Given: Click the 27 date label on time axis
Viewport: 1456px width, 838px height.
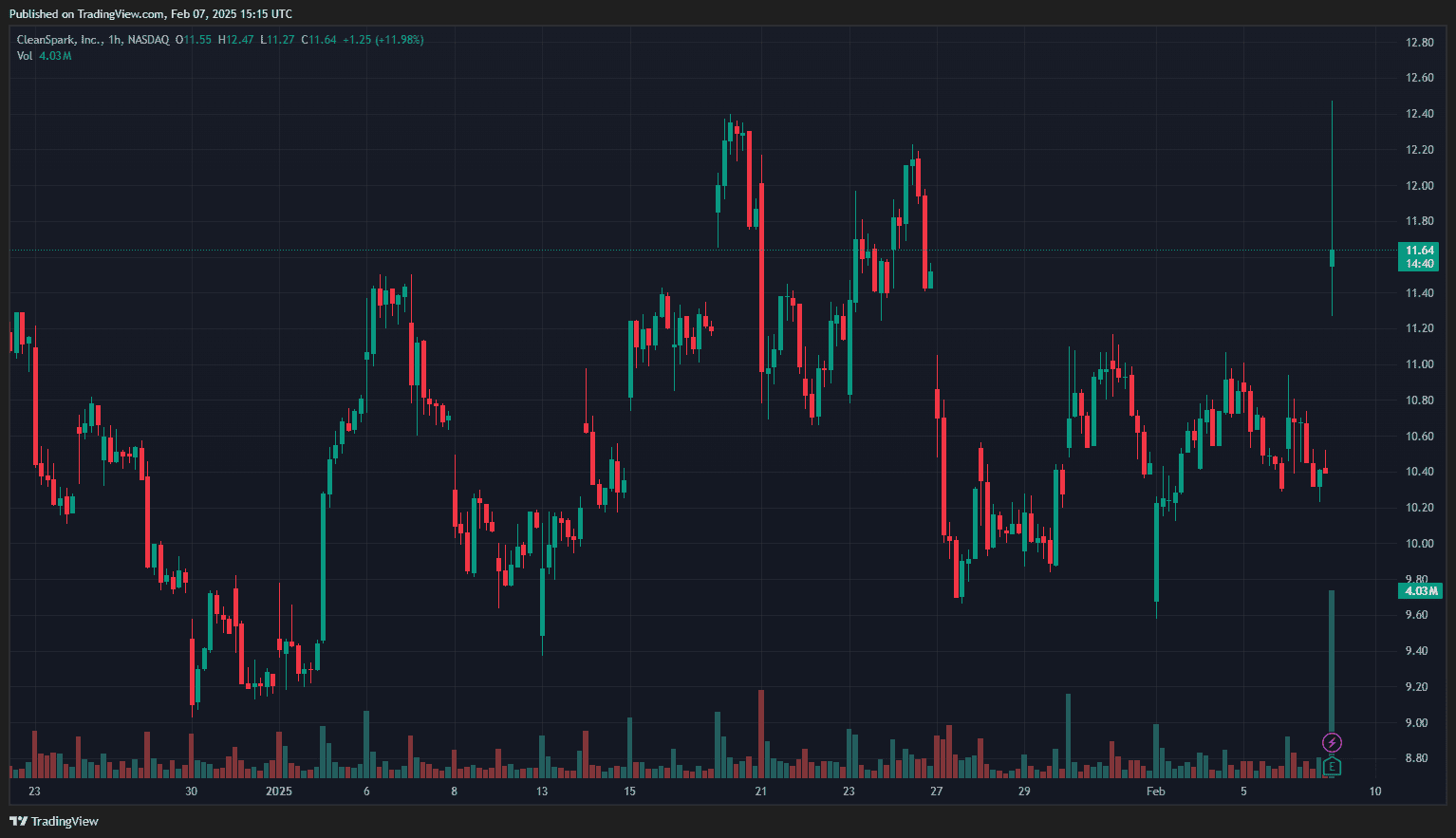Looking at the screenshot, I should (x=937, y=791).
